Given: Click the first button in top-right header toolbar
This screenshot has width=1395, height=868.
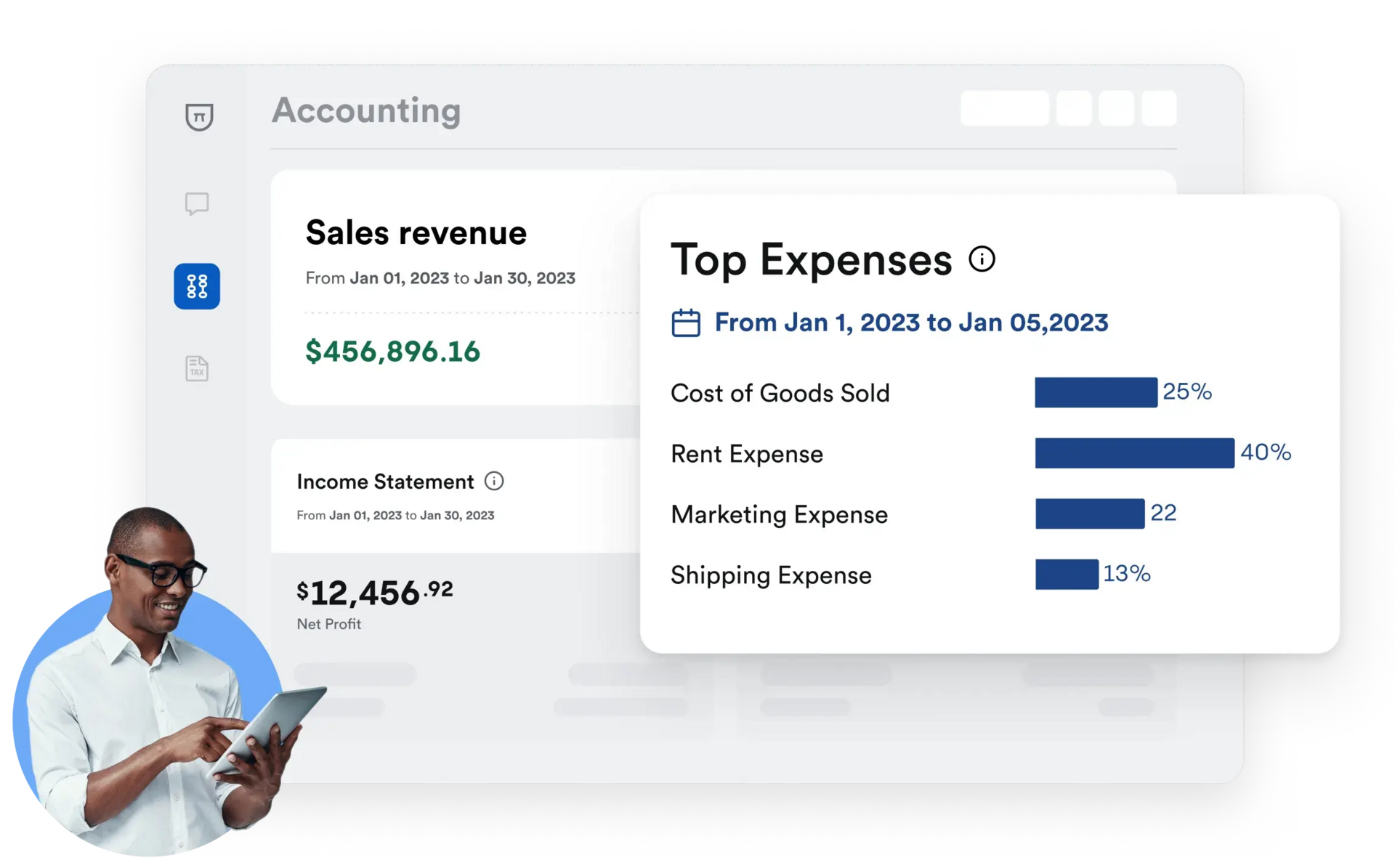Looking at the screenshot, I should point(1004,108).
